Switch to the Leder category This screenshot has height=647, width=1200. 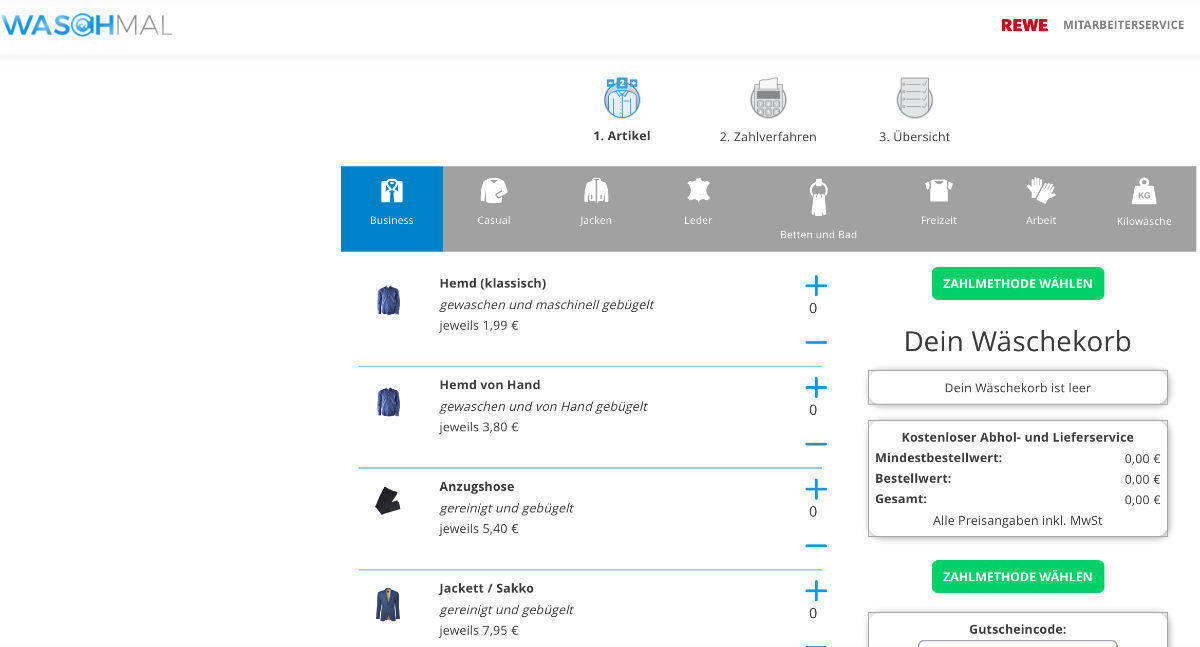(698, 201)
